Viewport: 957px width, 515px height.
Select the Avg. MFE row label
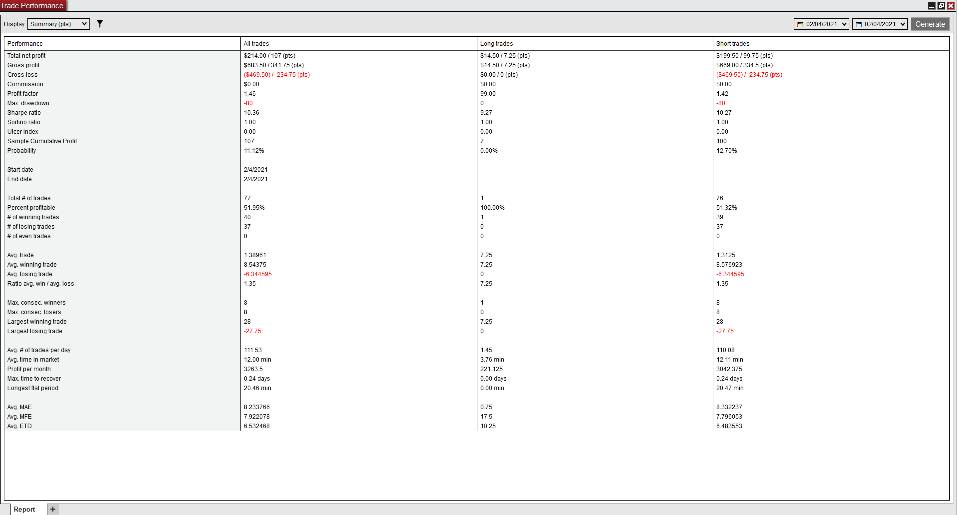(20, 416)
